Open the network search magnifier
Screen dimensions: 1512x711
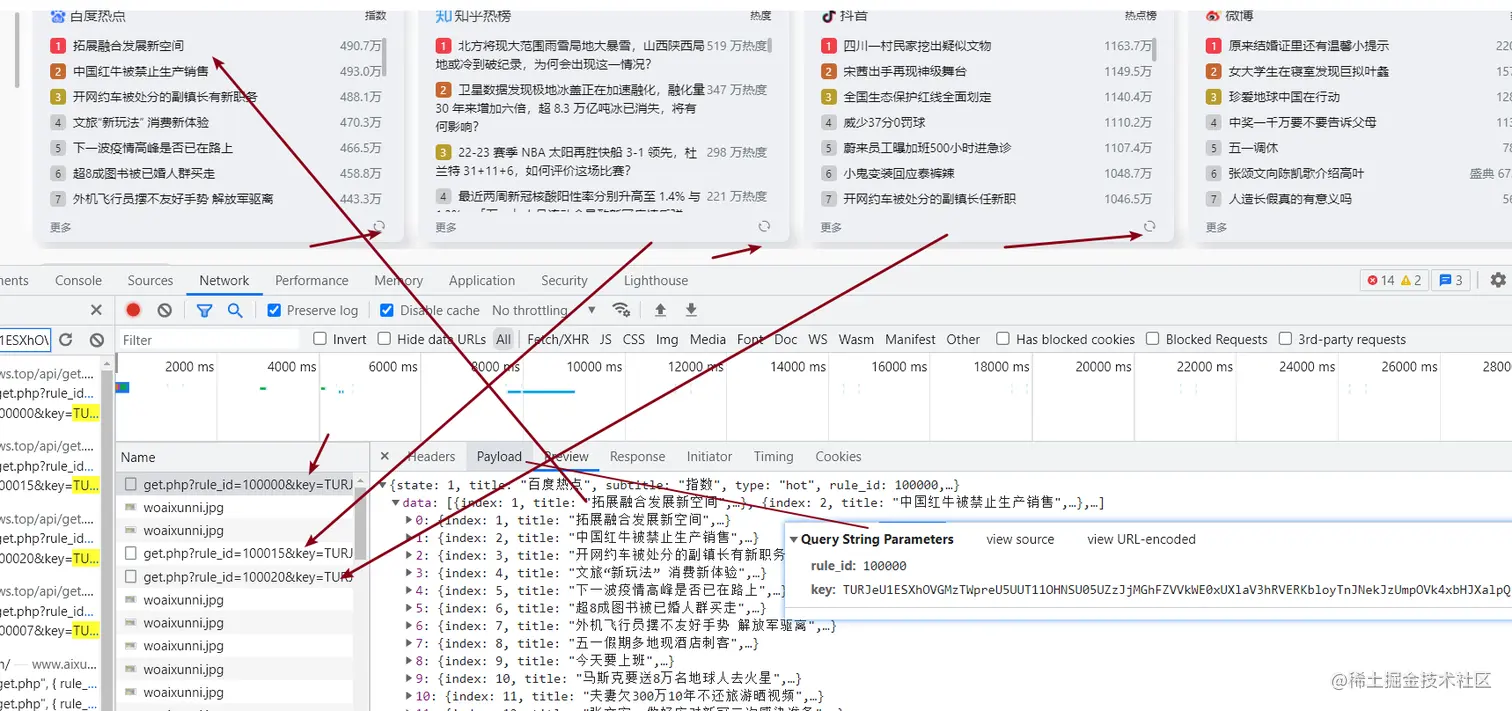pos(235,310)
